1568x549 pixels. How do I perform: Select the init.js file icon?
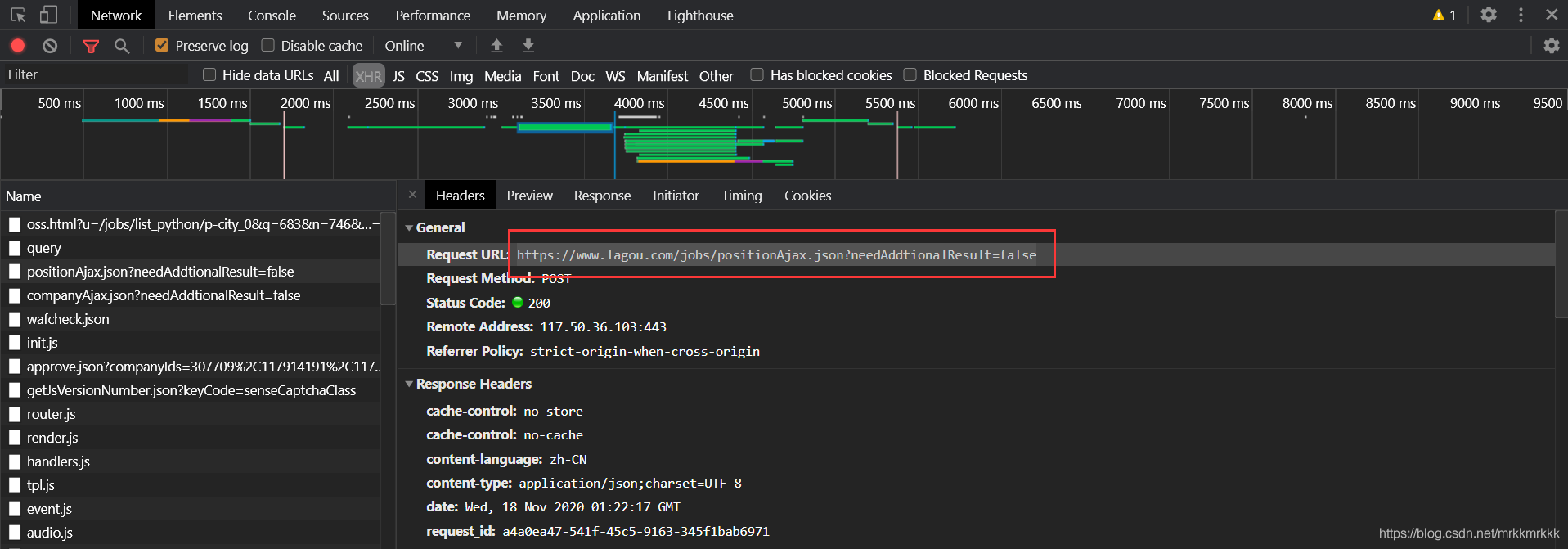pos(15,343)
